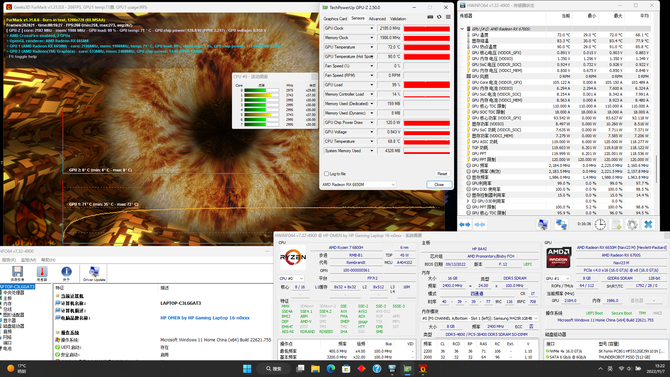Open the Sensors thermometer icon in HWiNFO toolbar
This screenshot has height=377, width=670.
pyautogui.click(x=41, y=272)
